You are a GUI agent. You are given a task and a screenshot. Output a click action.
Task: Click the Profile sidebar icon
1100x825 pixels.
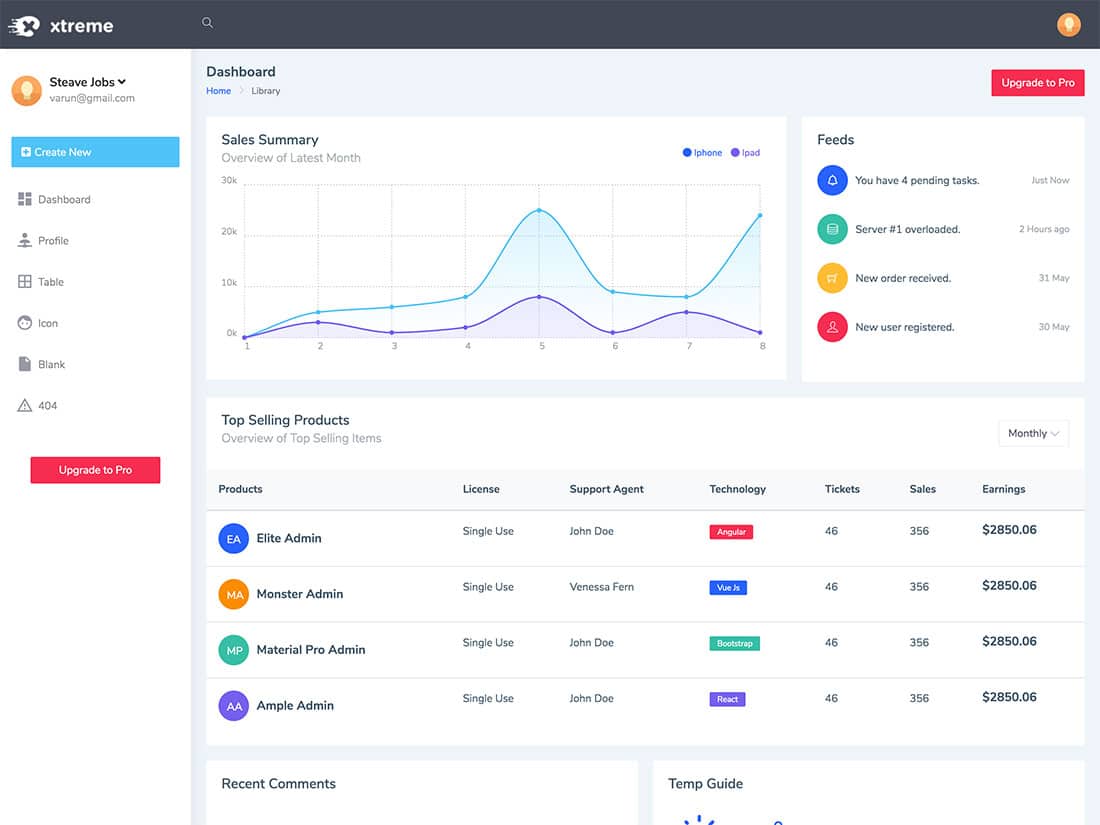point(25,241)
